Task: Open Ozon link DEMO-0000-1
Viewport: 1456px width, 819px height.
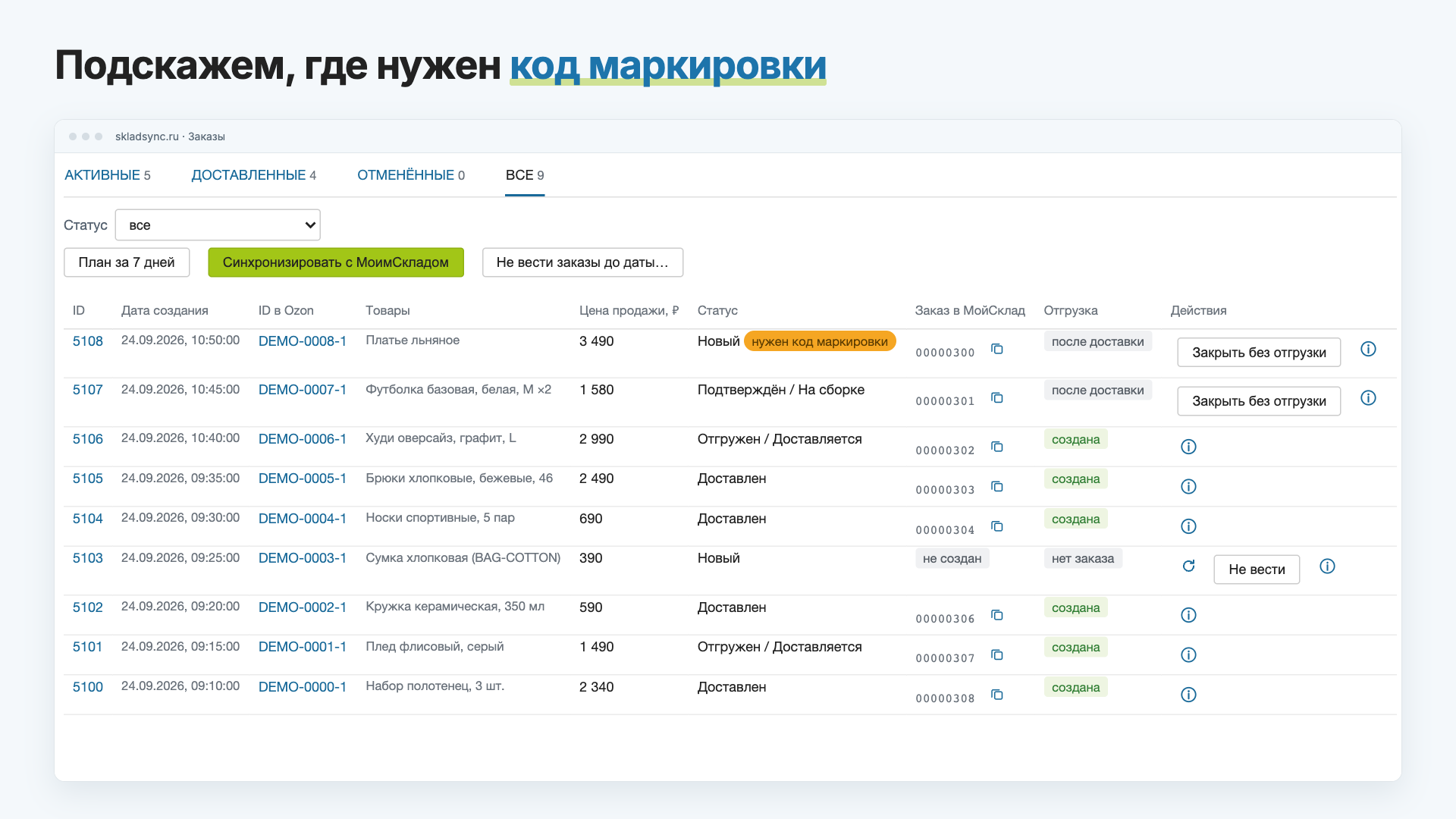Action: [x=303, y=687]
